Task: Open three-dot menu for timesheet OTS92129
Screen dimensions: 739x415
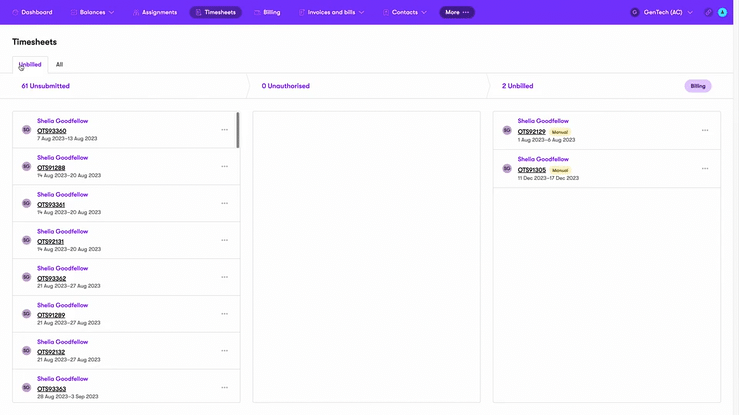Action: pyautogui.click(x=705, y=130)
